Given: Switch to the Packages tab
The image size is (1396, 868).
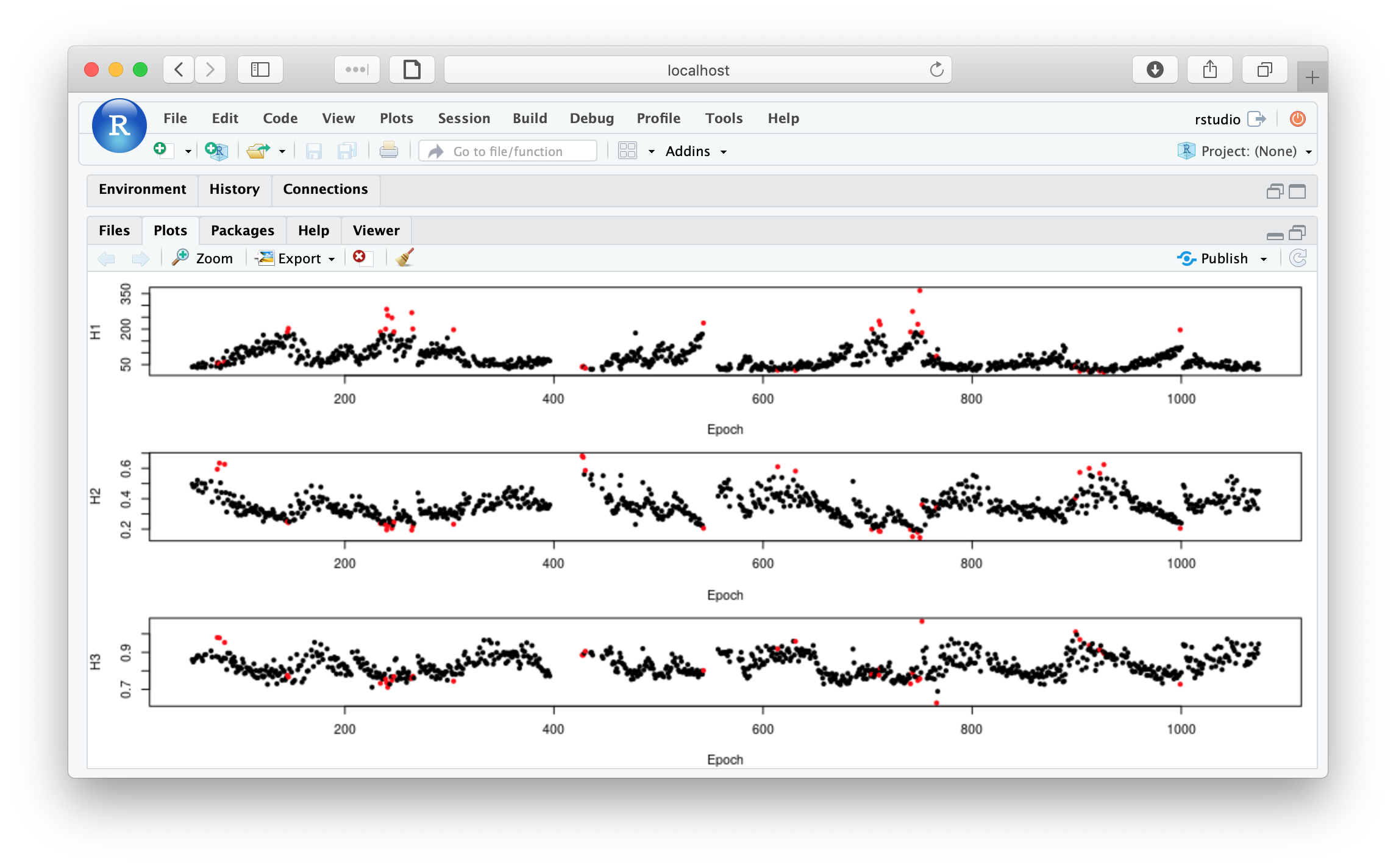Looking at the screenshot, I should pyautogui.click(x=242, y=230).
